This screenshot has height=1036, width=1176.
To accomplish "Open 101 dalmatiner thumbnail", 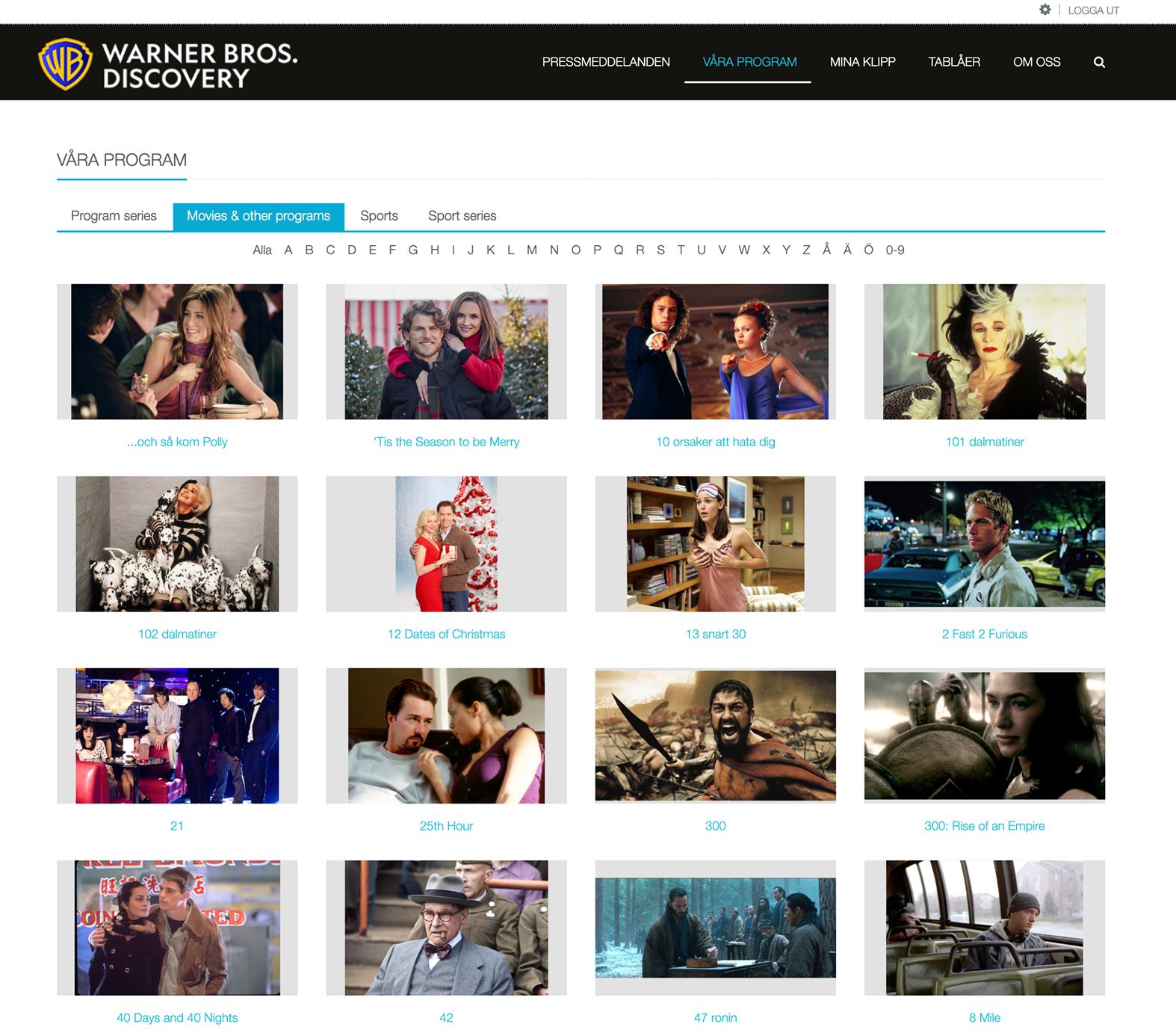I will coord(984,351).
